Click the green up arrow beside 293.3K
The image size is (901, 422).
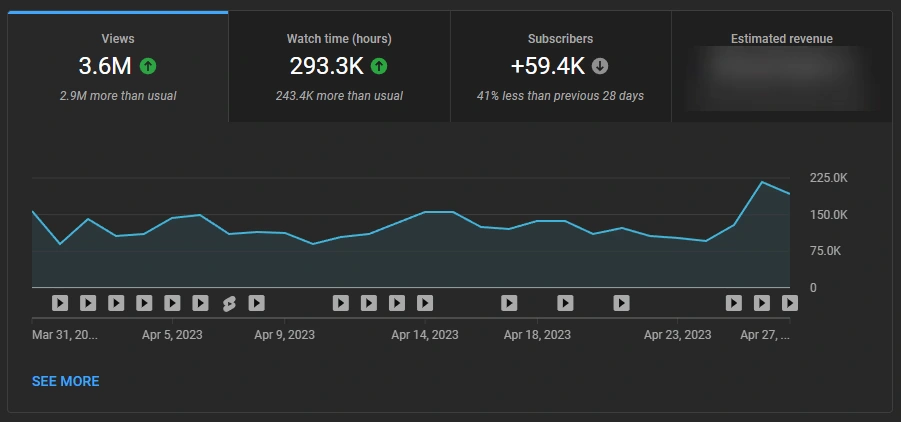click(x=379, y=67)
